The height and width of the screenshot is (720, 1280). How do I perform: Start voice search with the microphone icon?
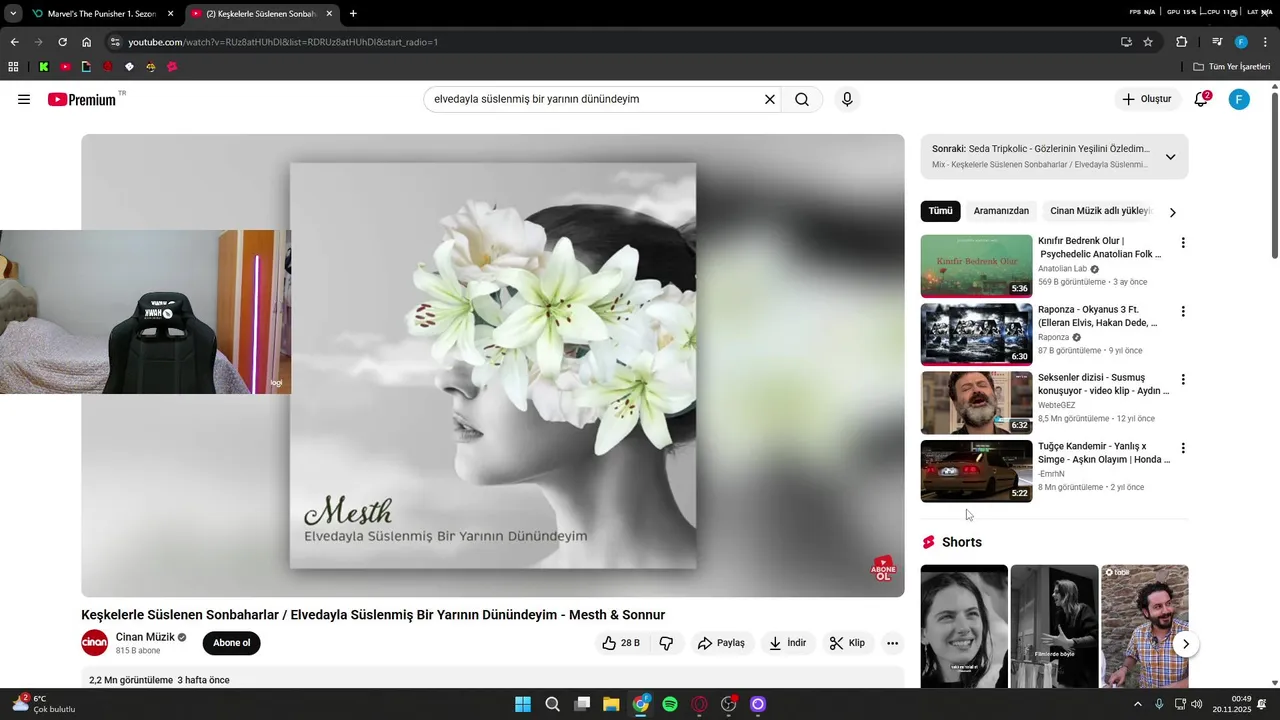[x=847, y=99]
